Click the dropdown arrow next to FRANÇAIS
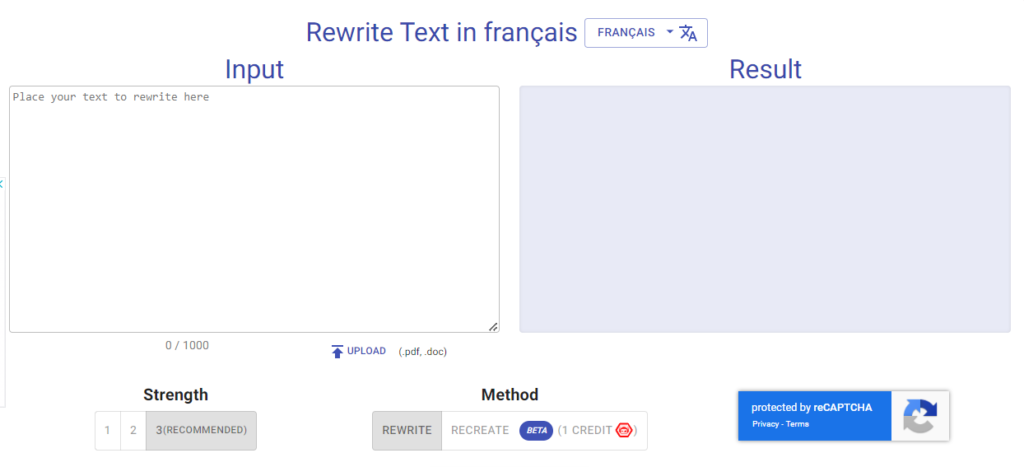The height and width of the screenshot is (467, 1024). (669, 32)
